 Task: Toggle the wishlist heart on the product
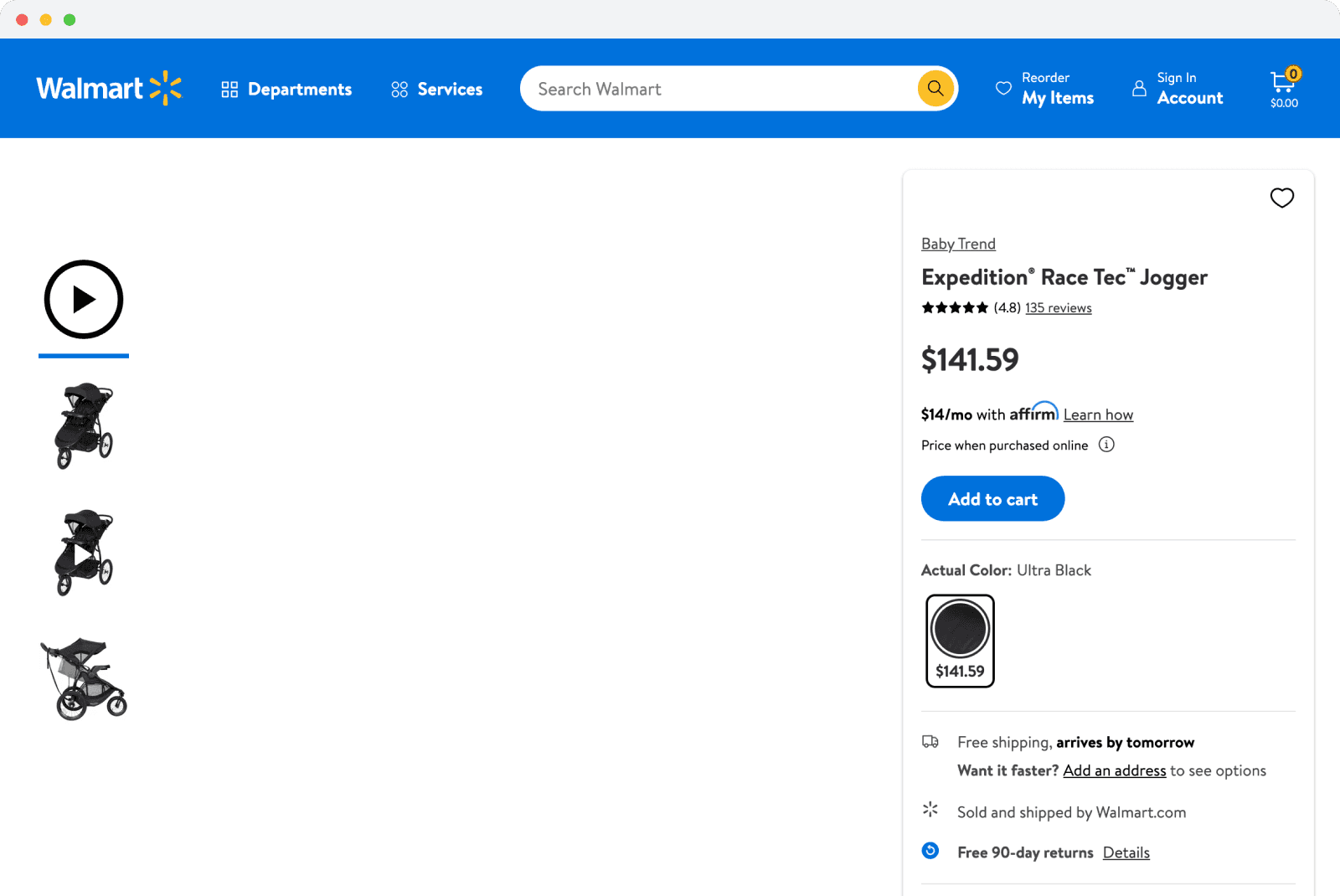tap(1282, 198)
